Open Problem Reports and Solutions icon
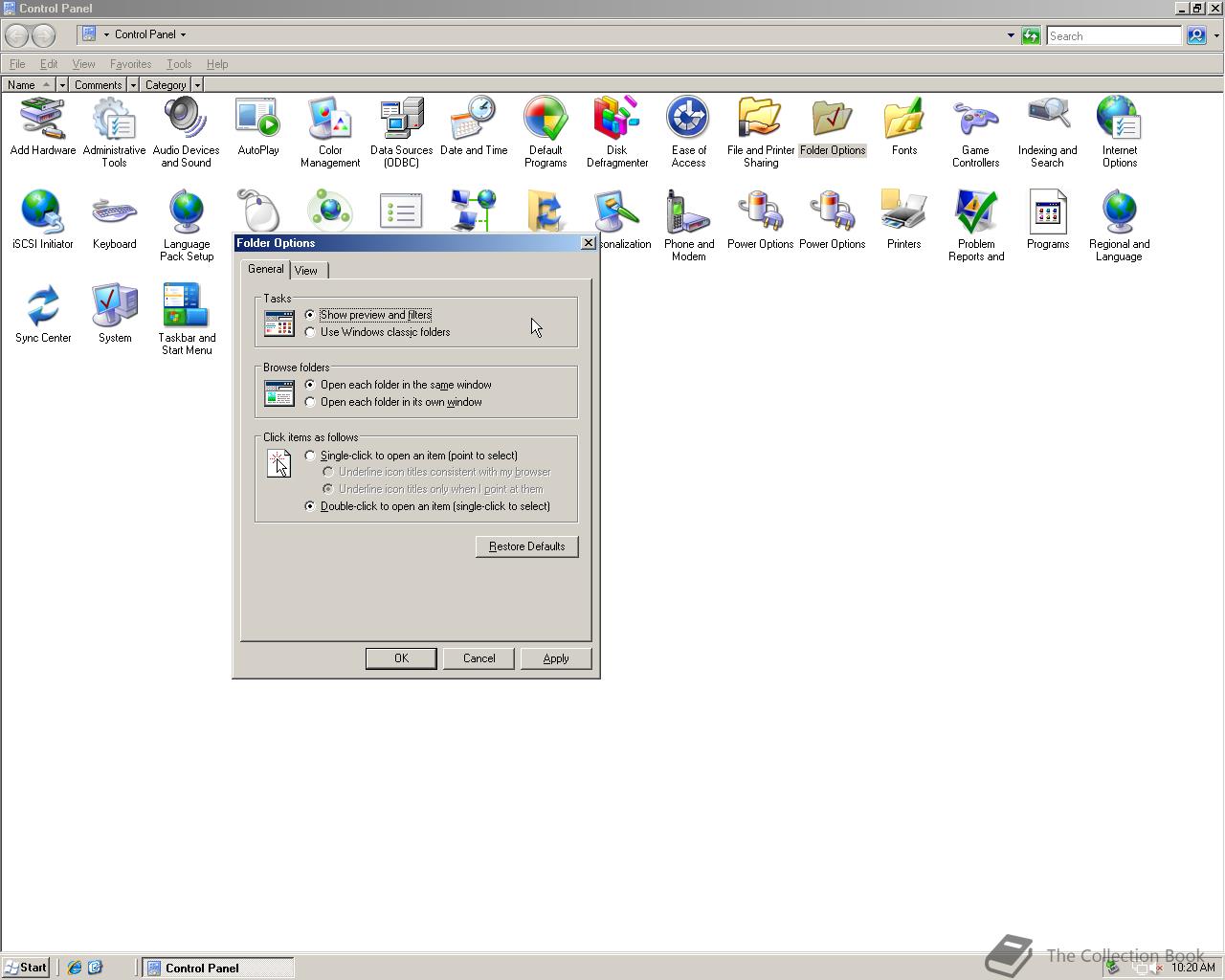 point(975,226)
